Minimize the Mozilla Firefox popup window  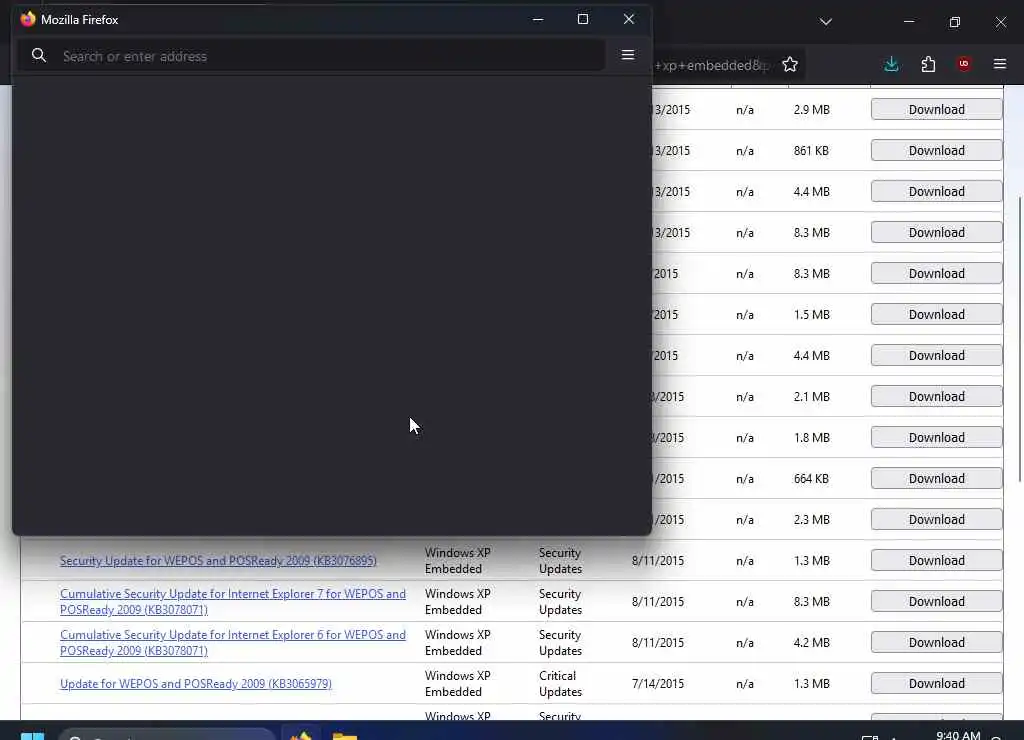(538, 20)
